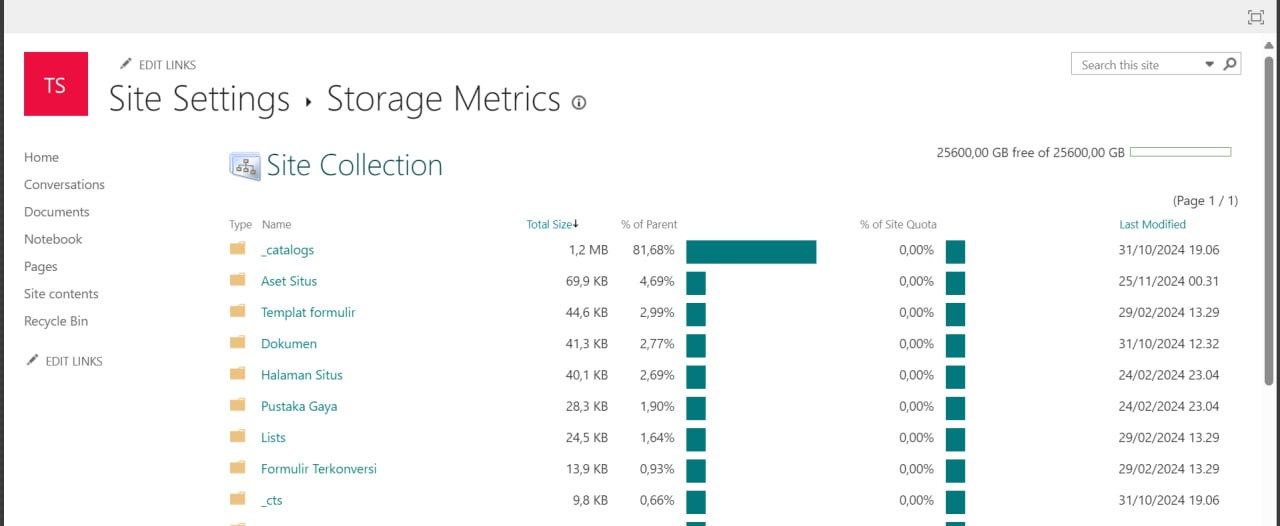Image resolution: width=1280 pixels, height=526 pixels.
Task: Click the TS site logo tile
Action: tap(55, 84)
